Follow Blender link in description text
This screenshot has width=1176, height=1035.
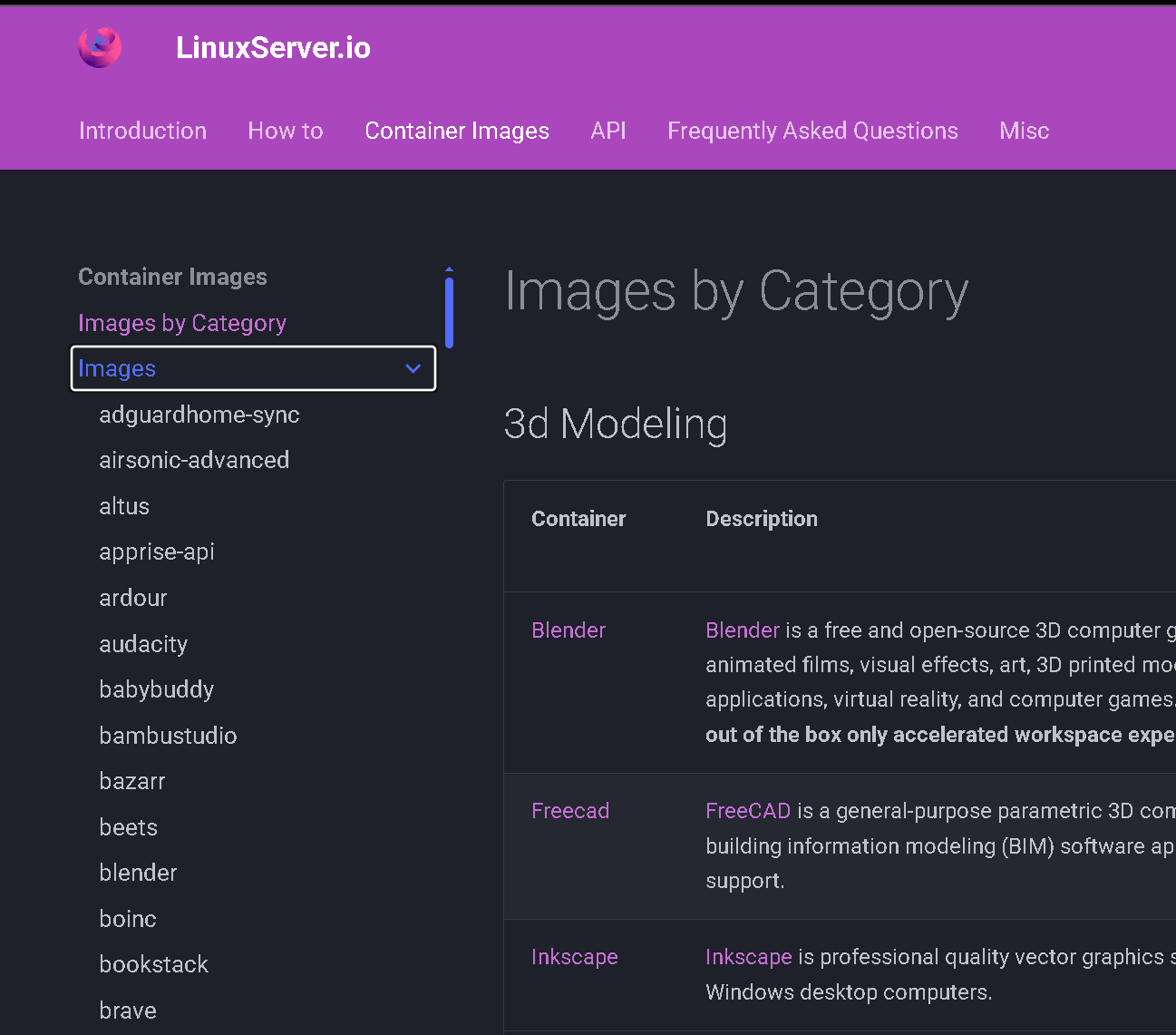click(743, 630)
